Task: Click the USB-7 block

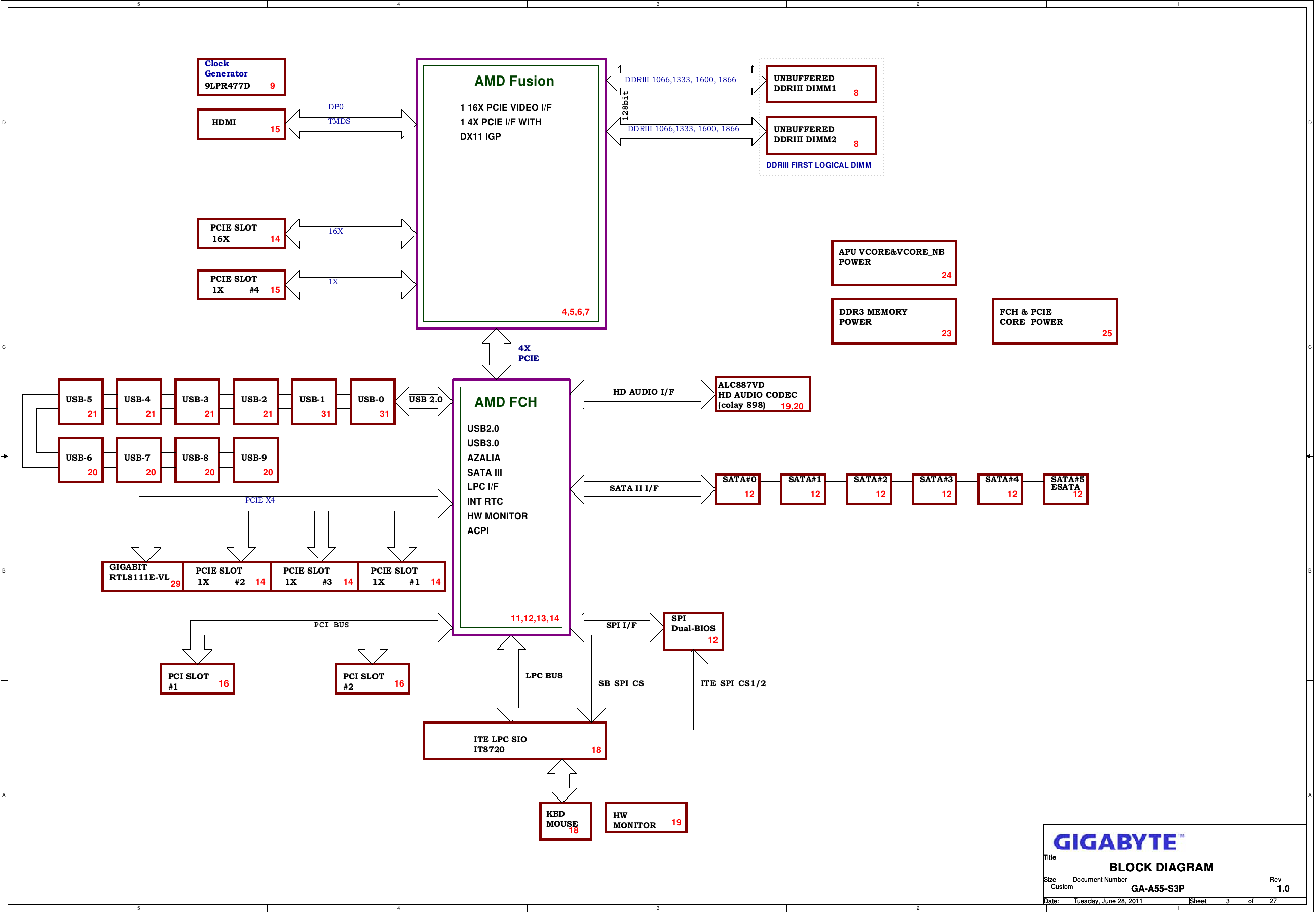Action: (x=139, y=460)
